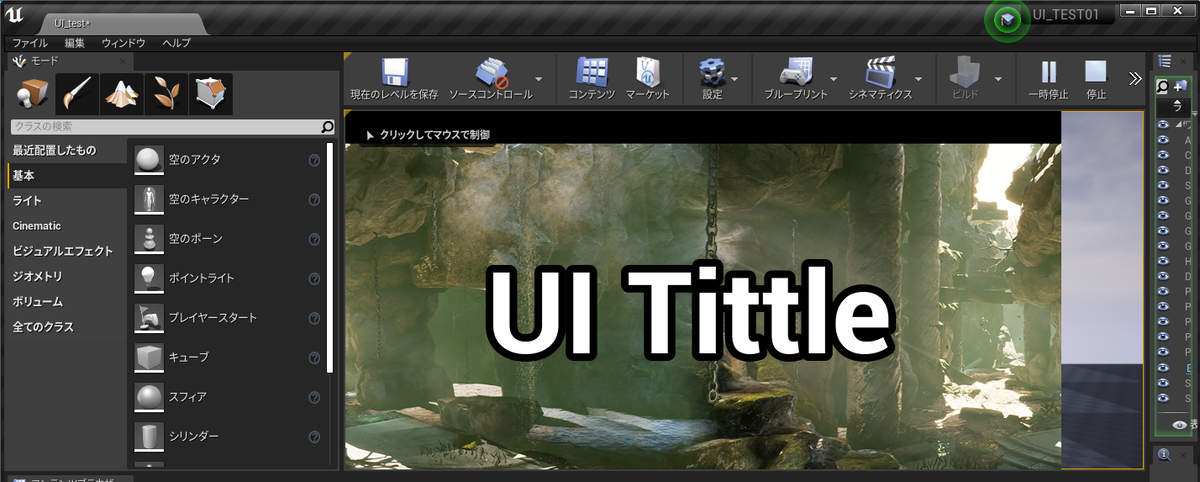Click the Cinematics clapperboard icon
Viewport: 1200px width, 482px height.
880,72
